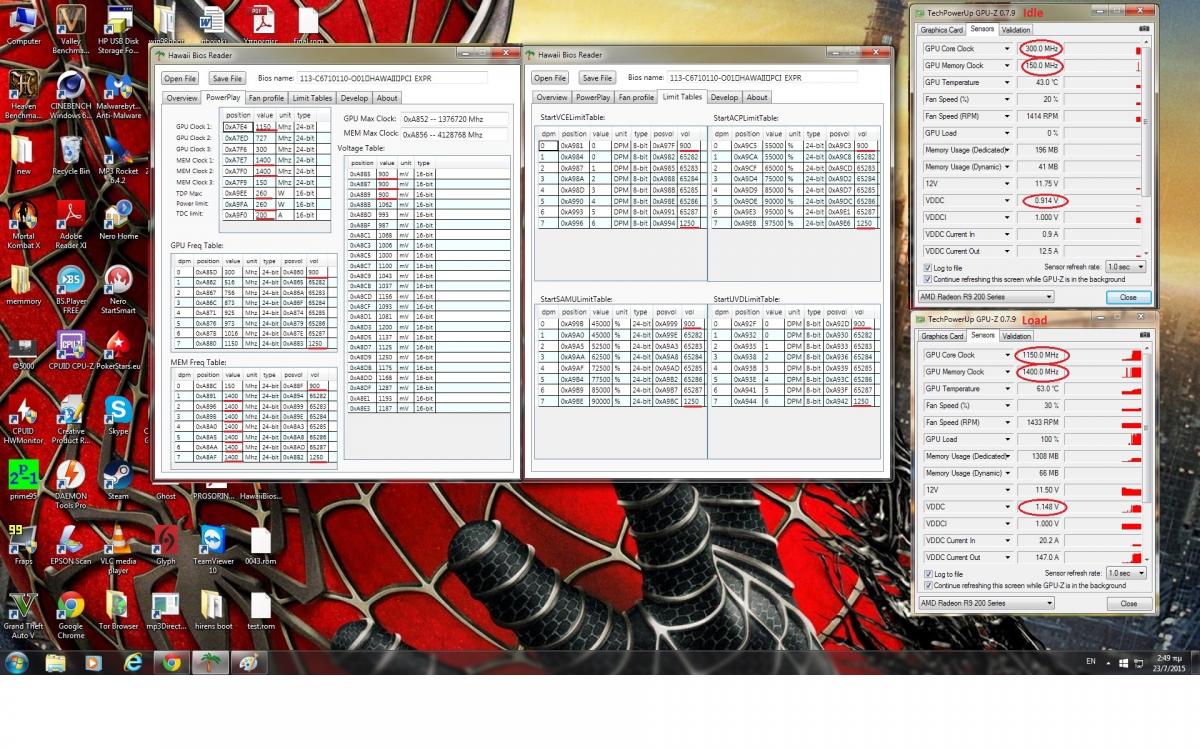Open the Heaven Benchmark desktop icon
The width and height of the screenshot is (1200, 750).
pyautogui.click(x=23, y=95)
